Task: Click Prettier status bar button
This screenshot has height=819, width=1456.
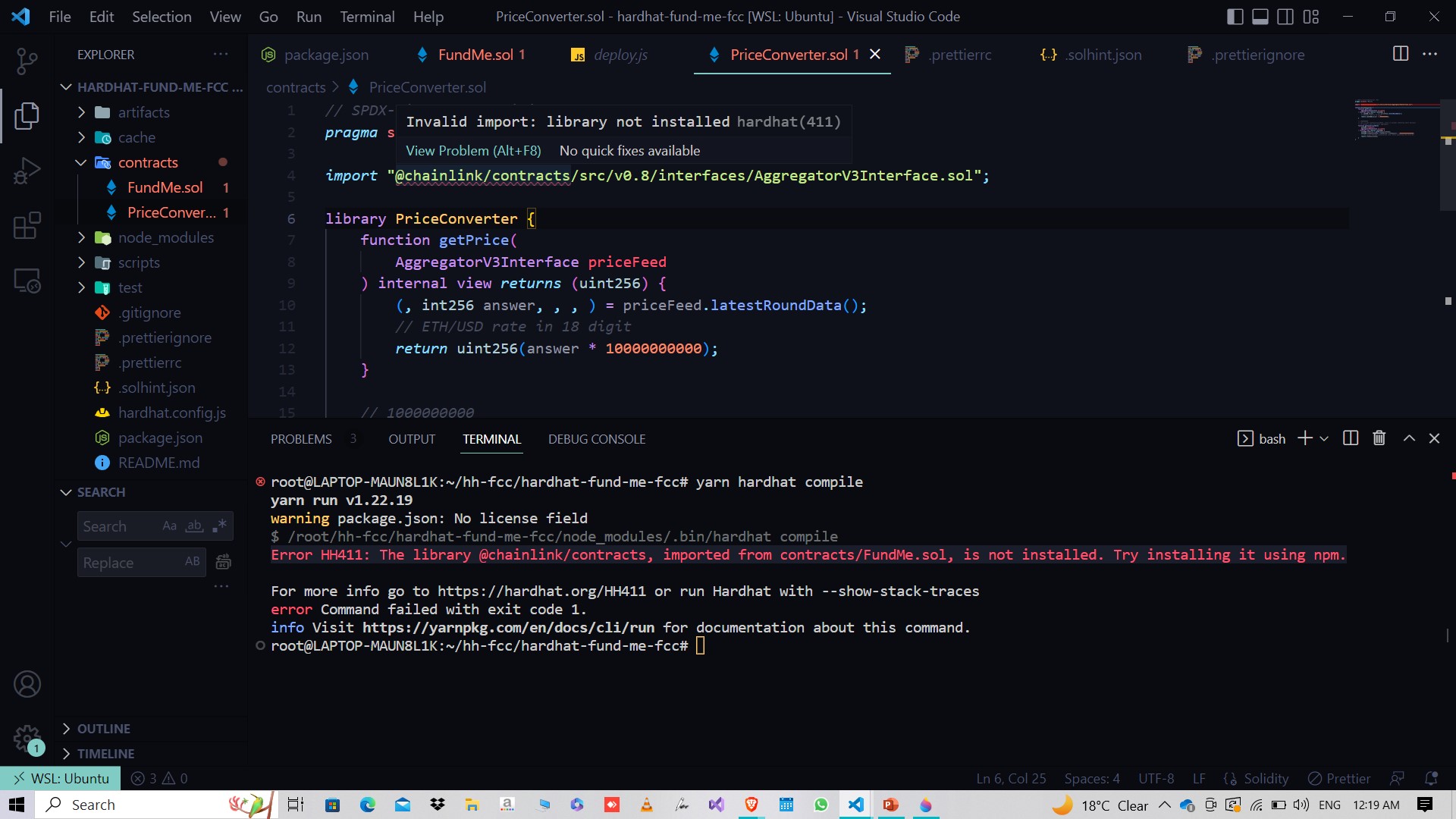Action: pyautogui.click(x=1338, y=778)
